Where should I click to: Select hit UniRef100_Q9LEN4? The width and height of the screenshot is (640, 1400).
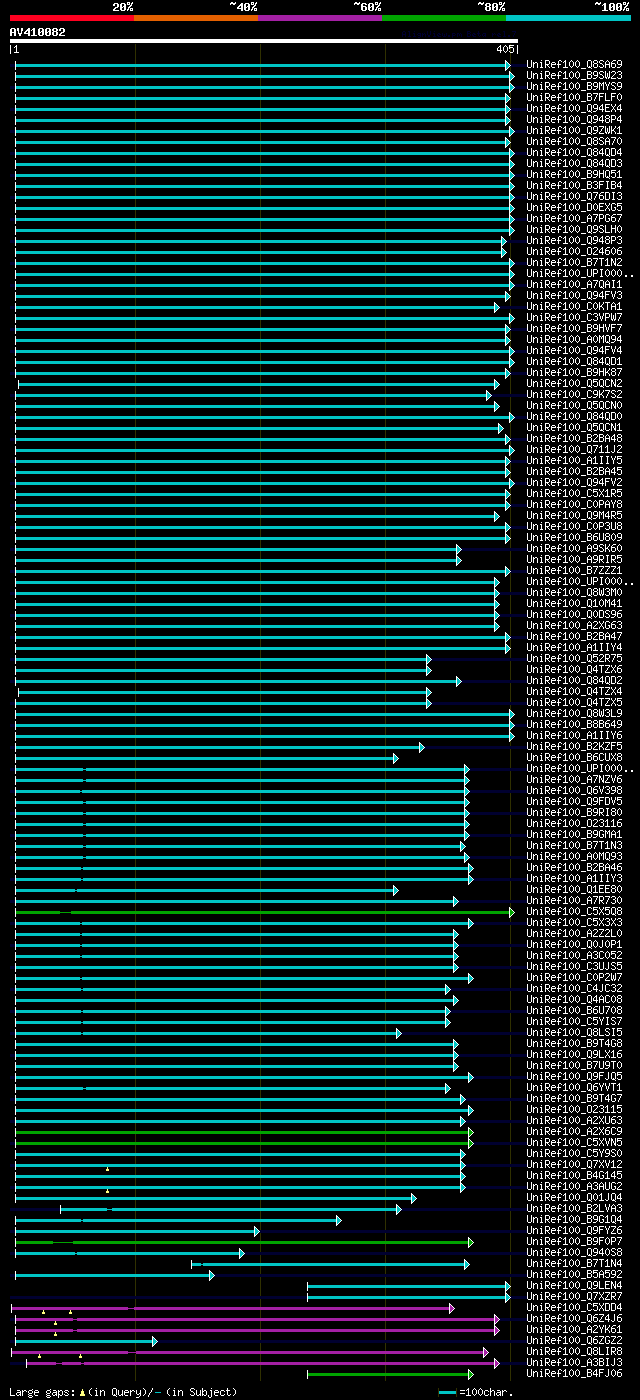(x=574, y=1286)
